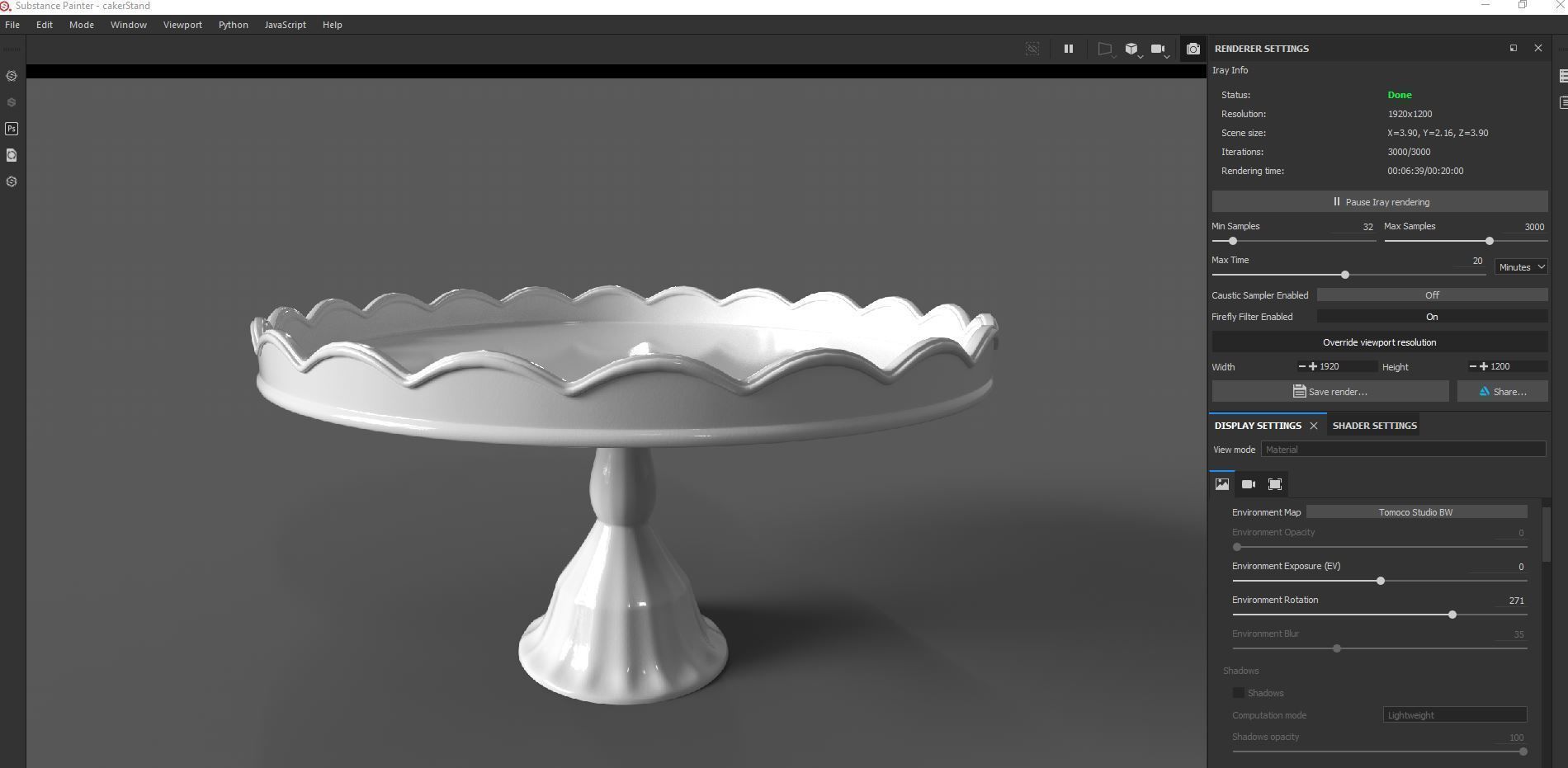Adjust the Max Samples slider handle

coord(1490,241)
